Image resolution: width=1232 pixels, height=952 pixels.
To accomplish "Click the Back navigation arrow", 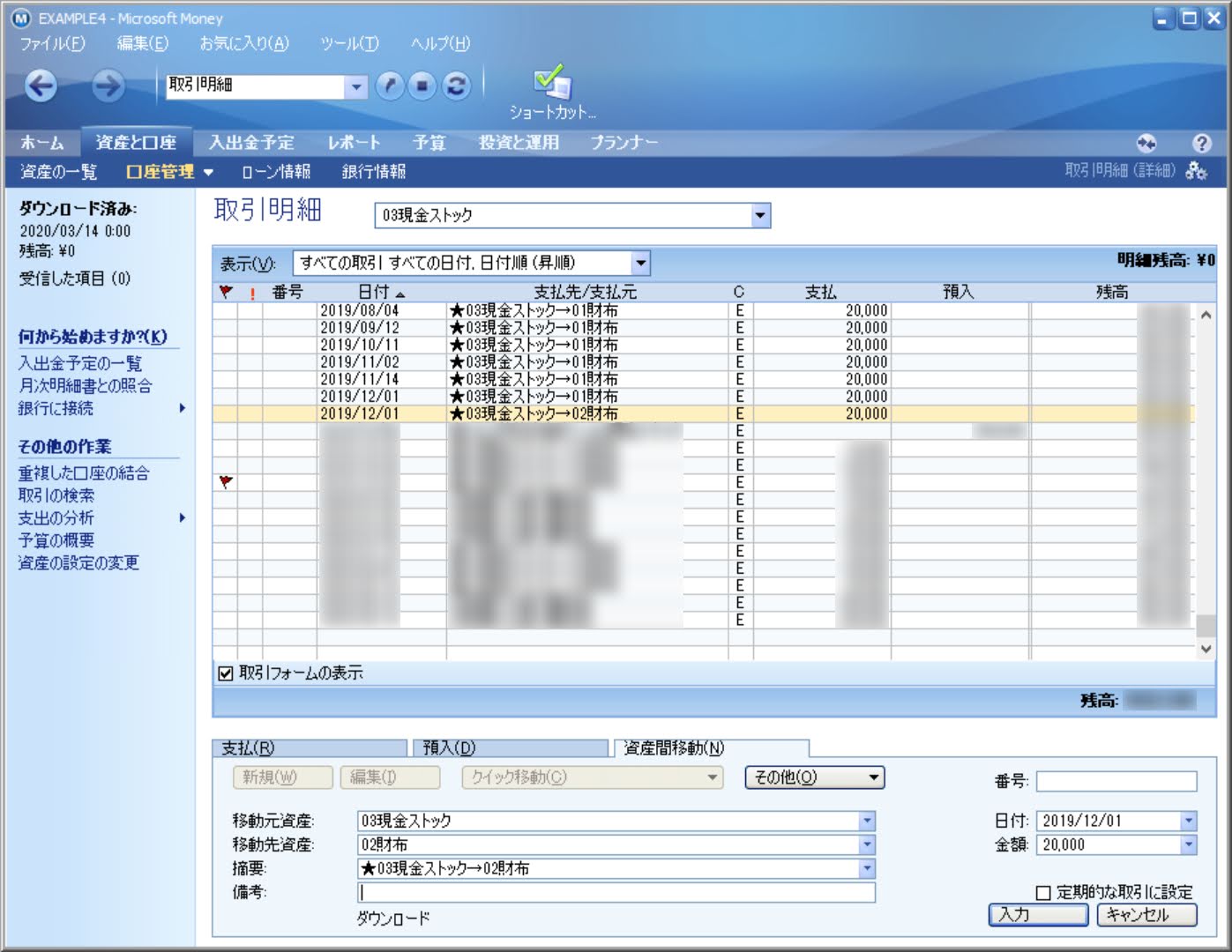I will [41, 86].
